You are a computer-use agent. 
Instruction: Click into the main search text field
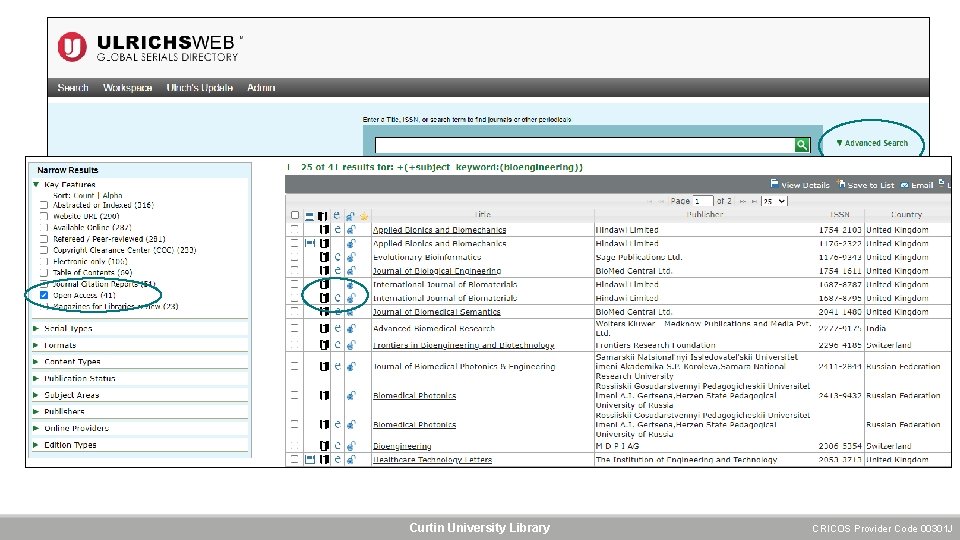tap(585, 144)
